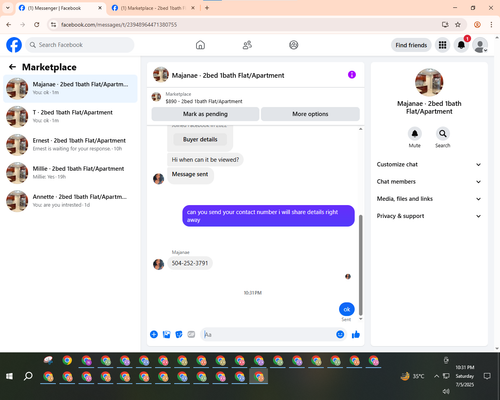This screenshot has height=400, width=500.
Task: Show hidden system tray icons
Action: pyautogui.click(x=436, y=376)
